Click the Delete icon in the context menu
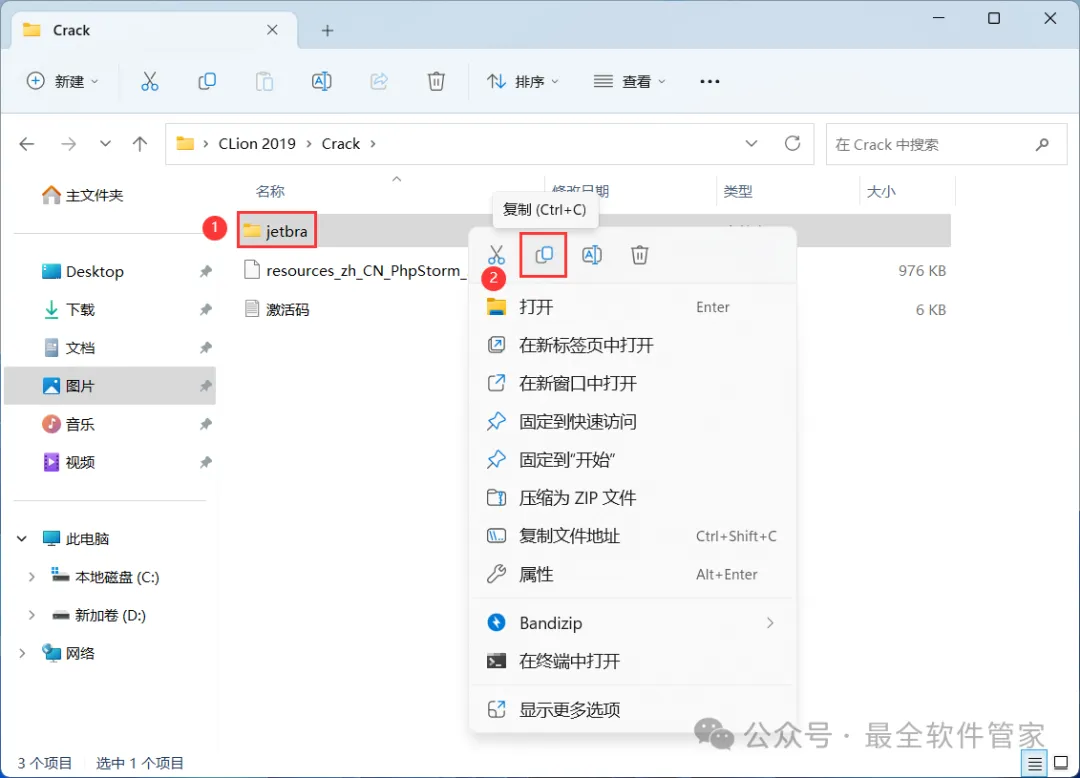This screenshot has width=1080, height=778. 639,255
